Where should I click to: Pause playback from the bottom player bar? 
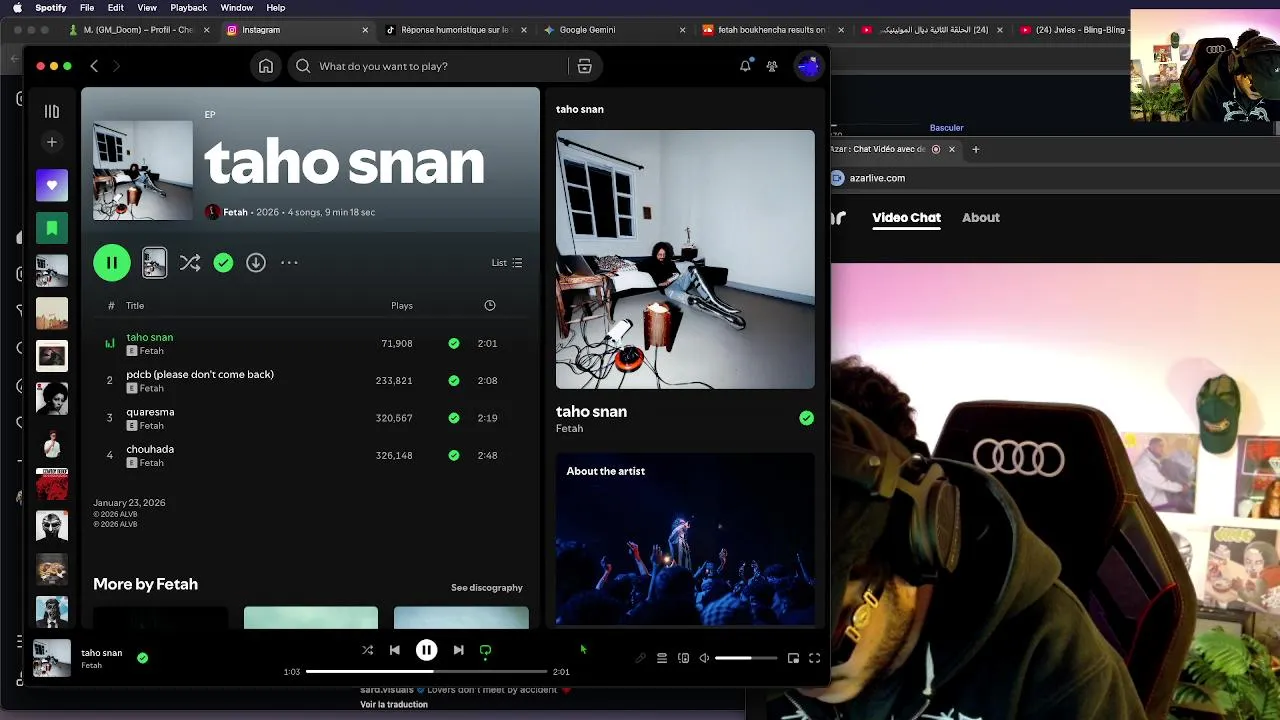click(426, 650)
